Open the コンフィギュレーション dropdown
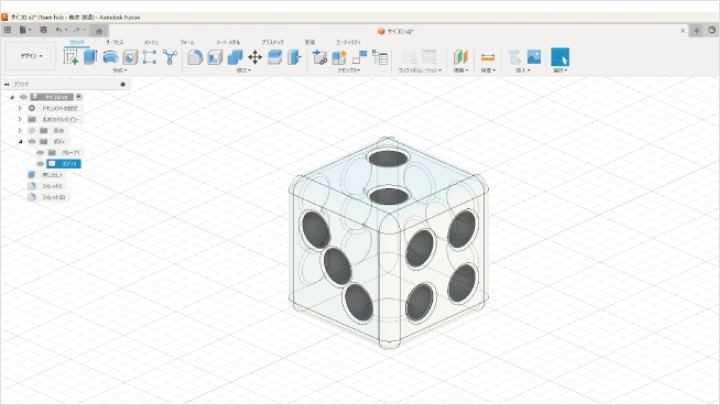This screenshot has height=405, width=720. tap(420, 70)
